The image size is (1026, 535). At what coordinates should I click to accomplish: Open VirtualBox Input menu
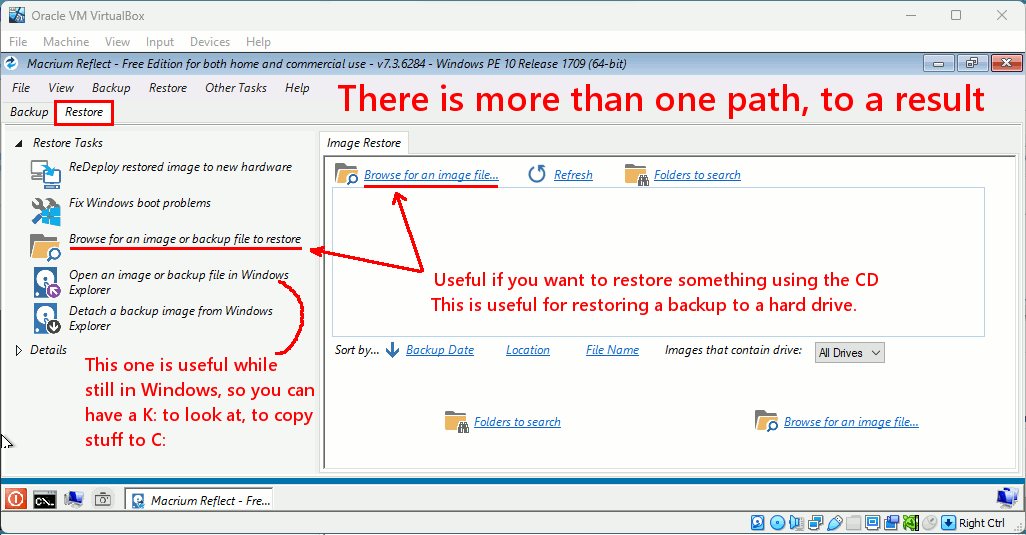160,42
